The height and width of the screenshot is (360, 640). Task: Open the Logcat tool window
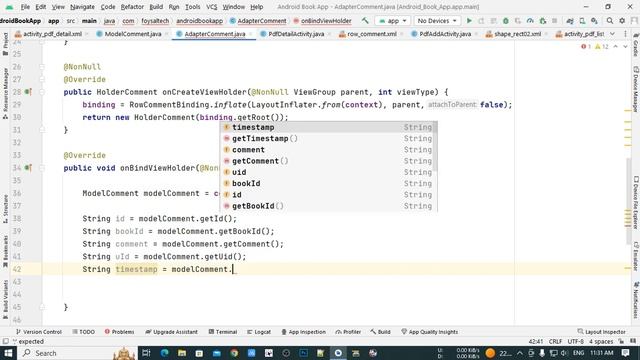(259, 332)
